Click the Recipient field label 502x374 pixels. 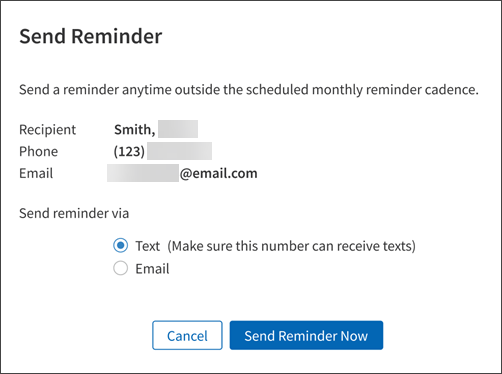tap(48, 130)
